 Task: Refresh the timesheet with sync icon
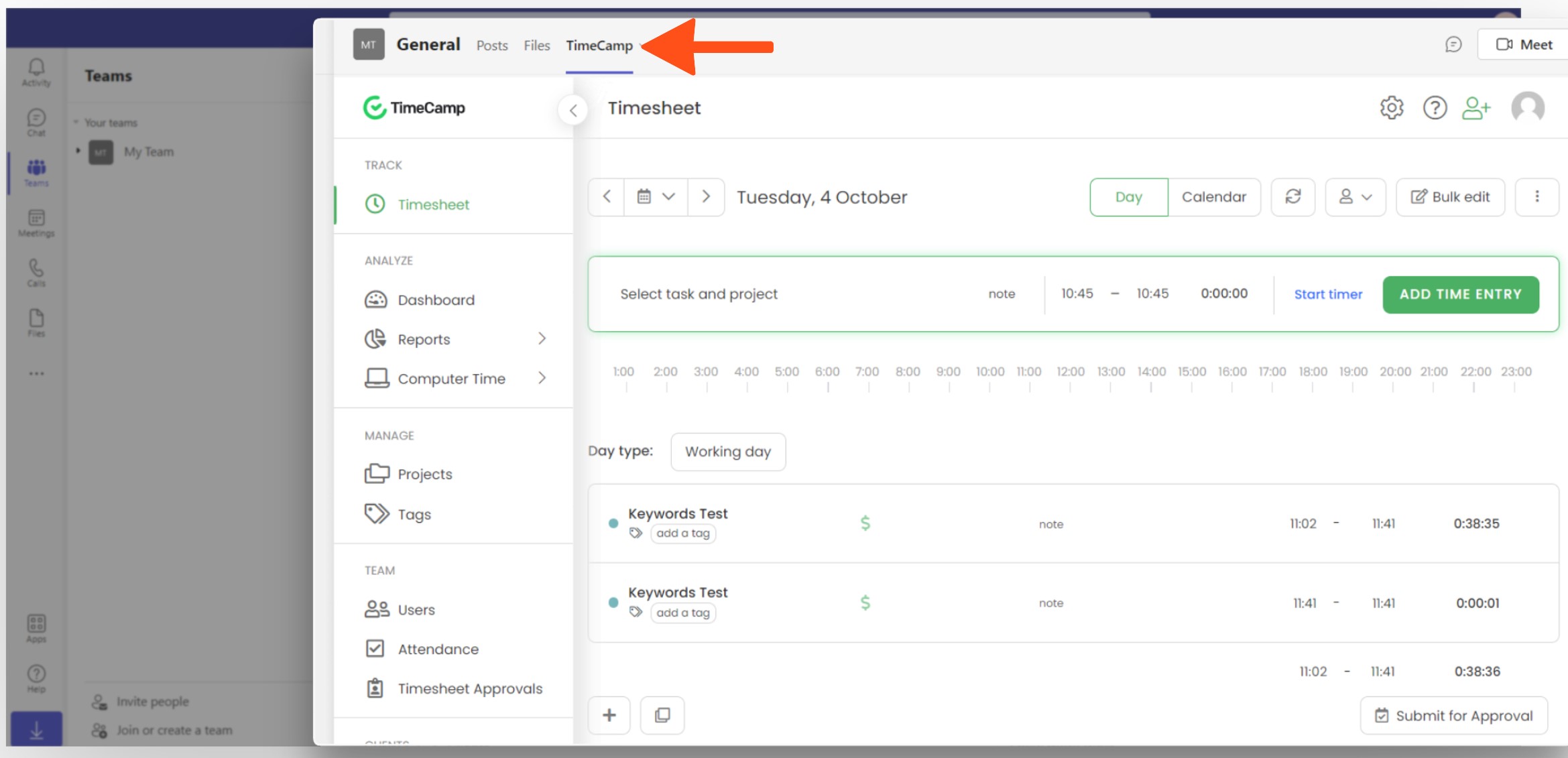point(1292,197)
